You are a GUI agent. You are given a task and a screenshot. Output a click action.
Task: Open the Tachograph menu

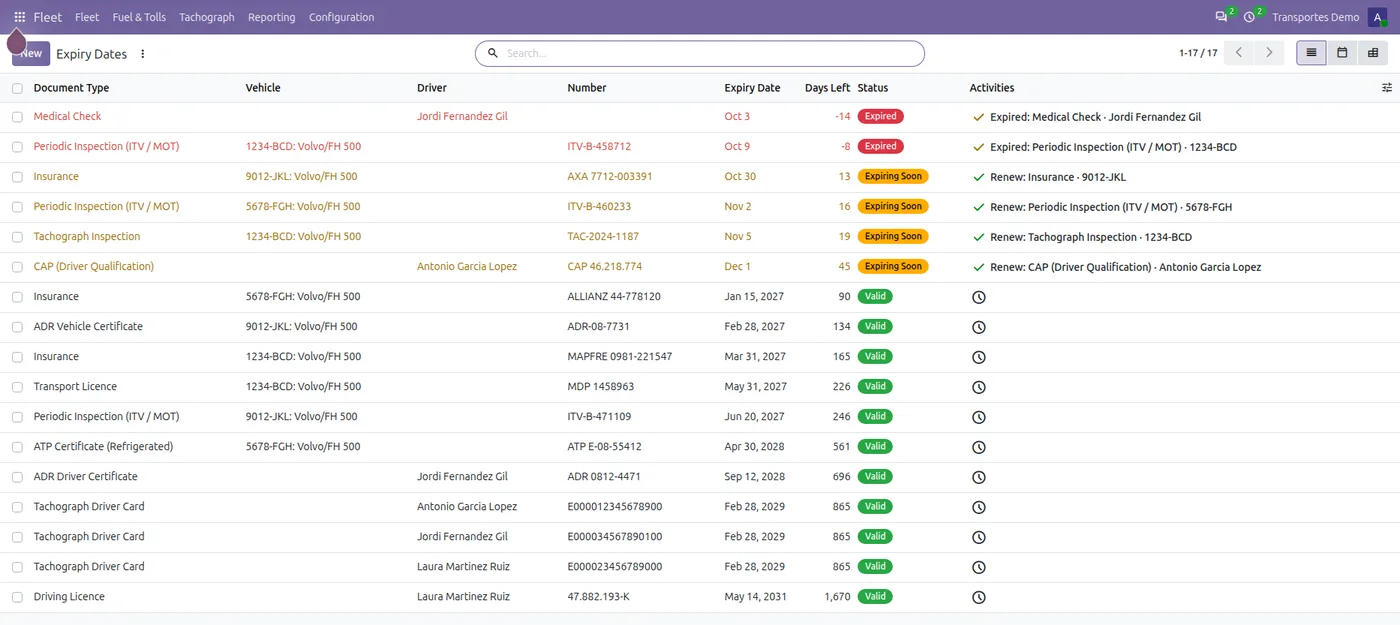[207, 17]
